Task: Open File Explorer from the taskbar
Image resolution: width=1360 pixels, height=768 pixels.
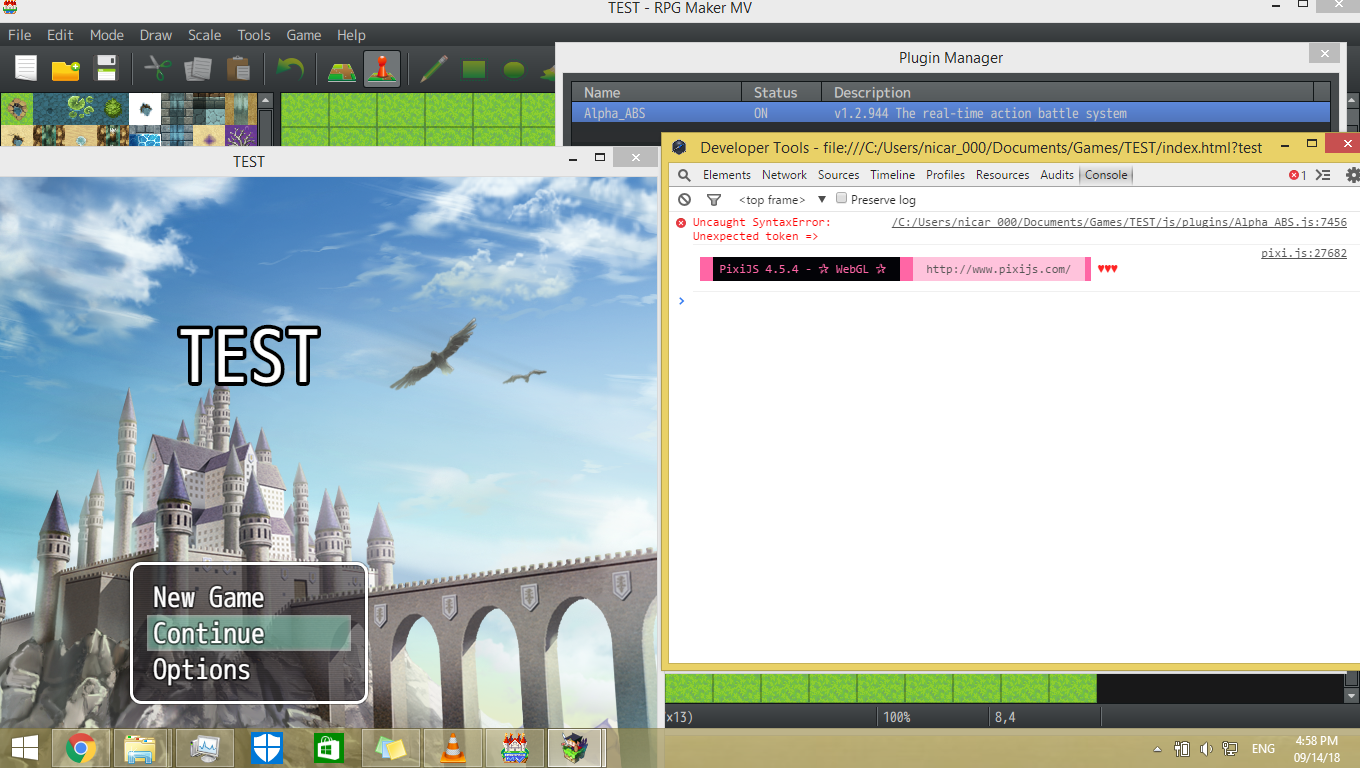Action: 140,747
